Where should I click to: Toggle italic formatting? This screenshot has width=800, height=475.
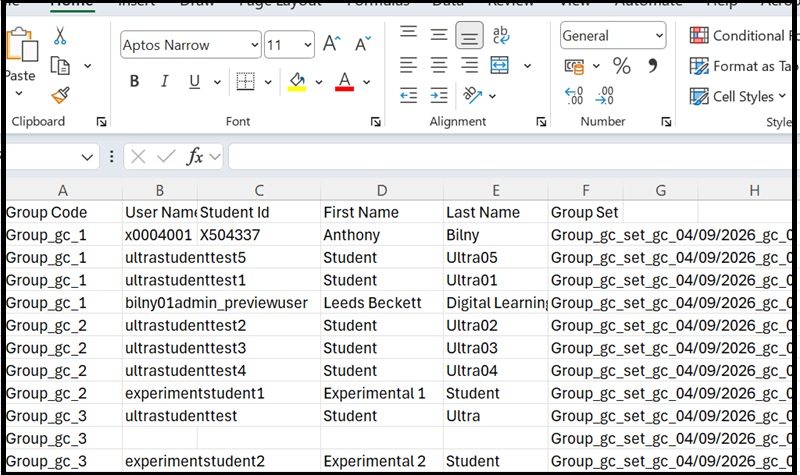pyautogui.click(x=164, y=81)
